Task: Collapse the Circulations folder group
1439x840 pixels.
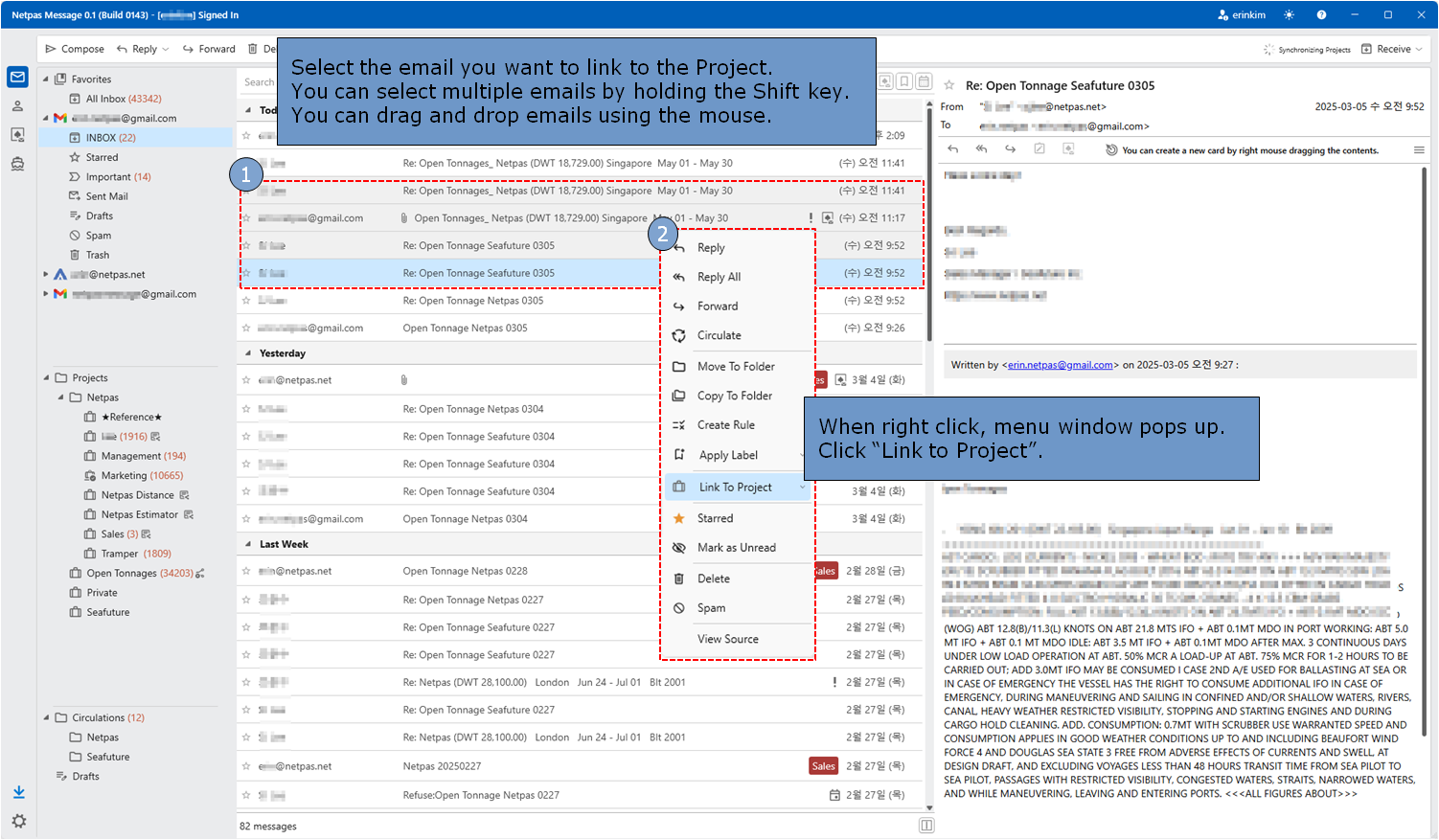Action: pos(46,717)
